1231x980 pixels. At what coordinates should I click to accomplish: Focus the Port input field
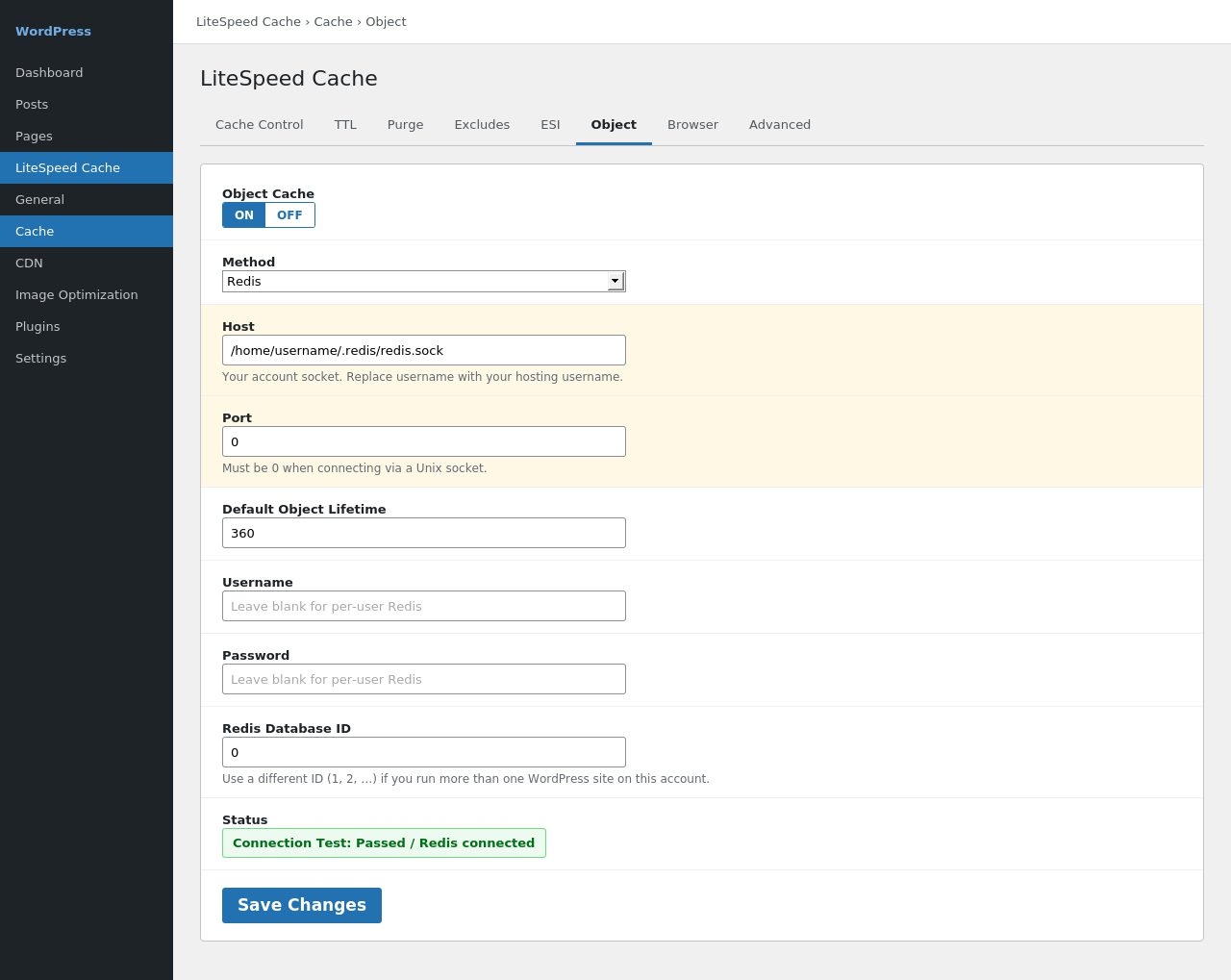click(x=424, y=441)
